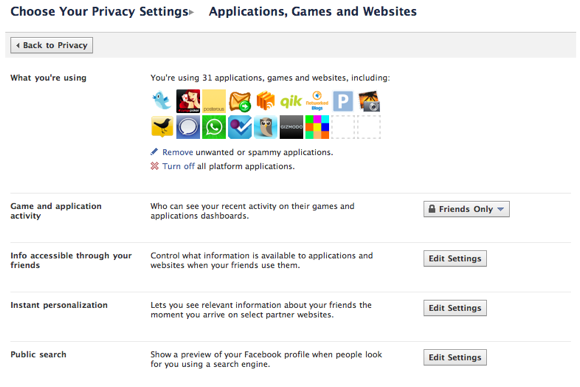Open the Networked Blogs app icon
This screenshot has height=387, width=580.
pos(317,101)
